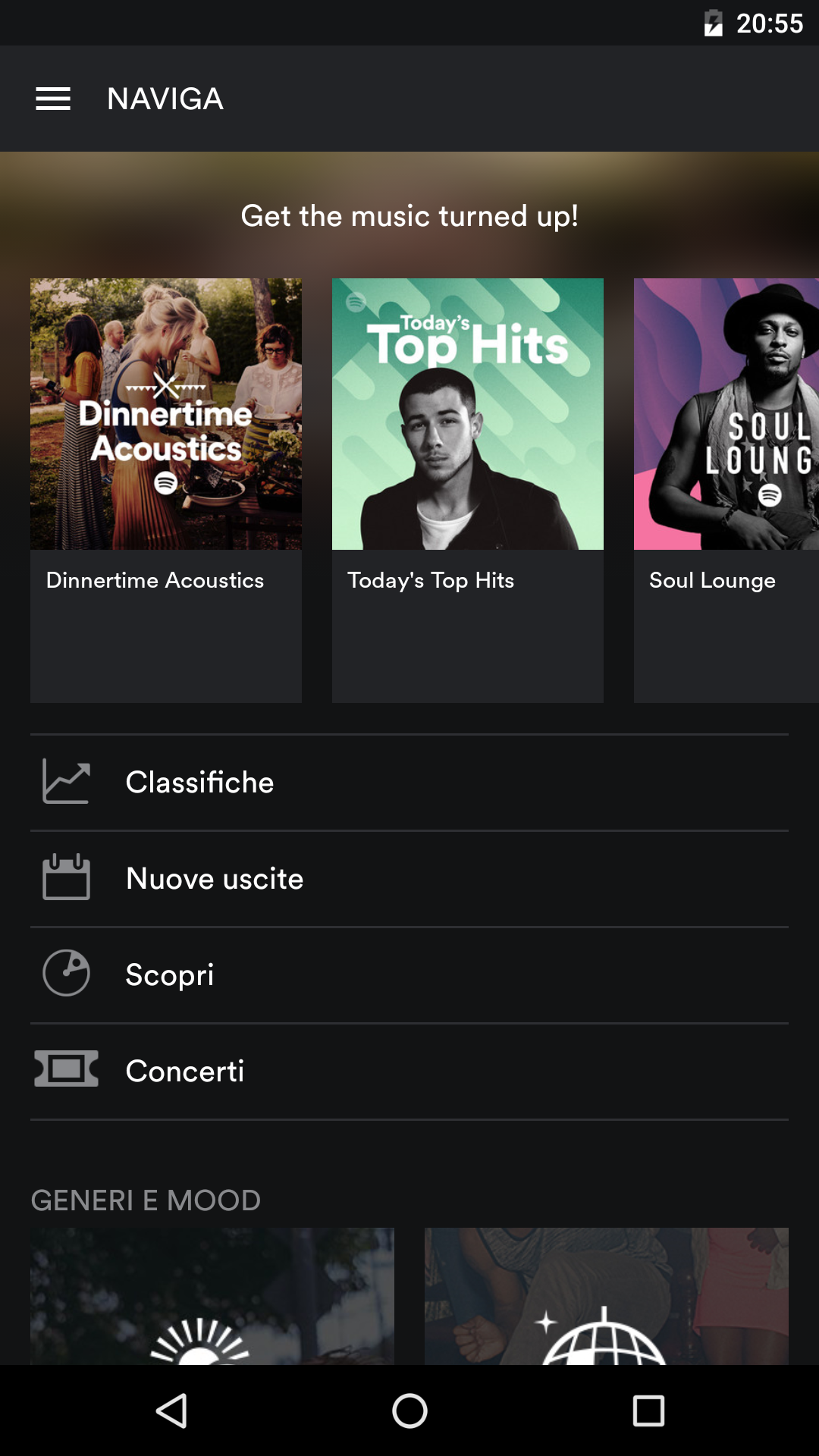
Task: Open the recent apps overview
Action: pyautogui.click(x=648, y=1411)
